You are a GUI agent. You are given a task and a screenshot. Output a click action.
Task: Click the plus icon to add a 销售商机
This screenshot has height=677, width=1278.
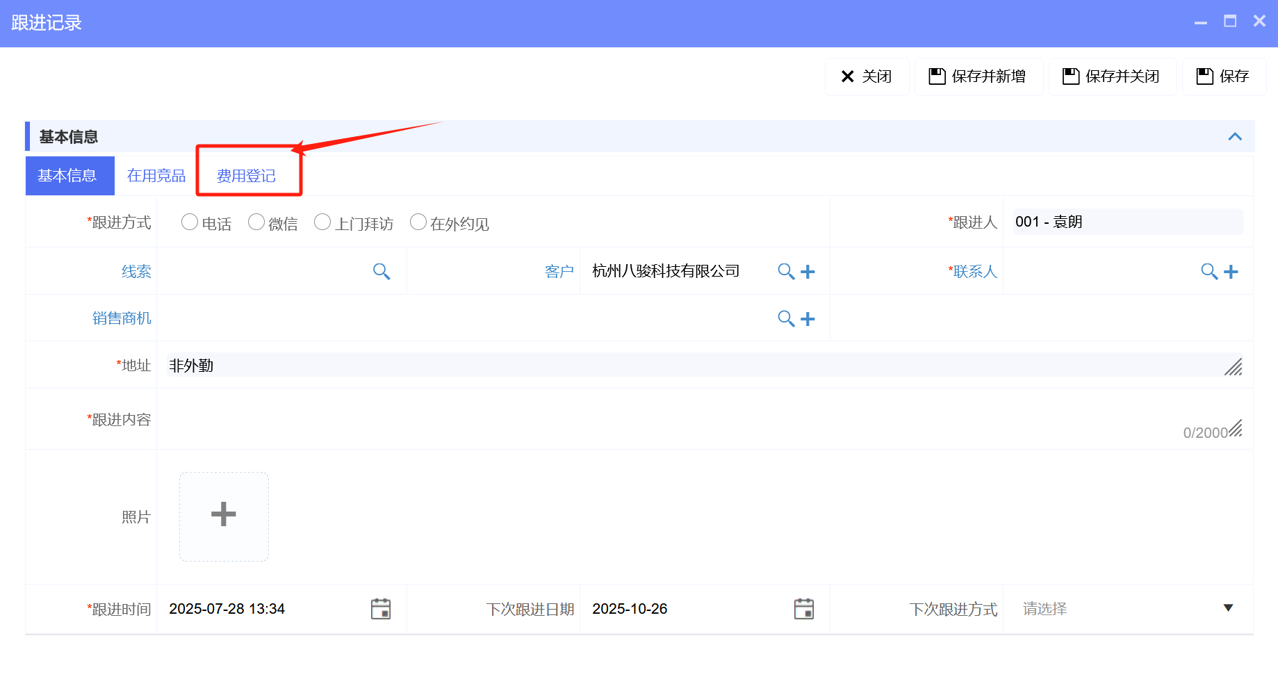pyautogui.click(x=805, y=318)
